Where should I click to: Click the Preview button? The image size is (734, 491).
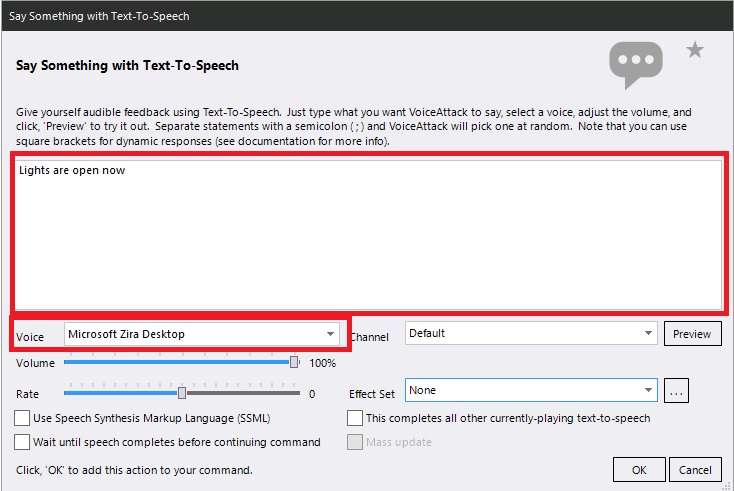(692, 334)
